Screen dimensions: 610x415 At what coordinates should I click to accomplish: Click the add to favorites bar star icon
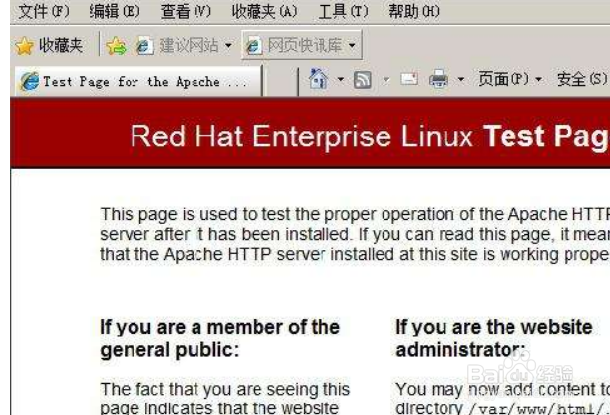pos(116,46)
